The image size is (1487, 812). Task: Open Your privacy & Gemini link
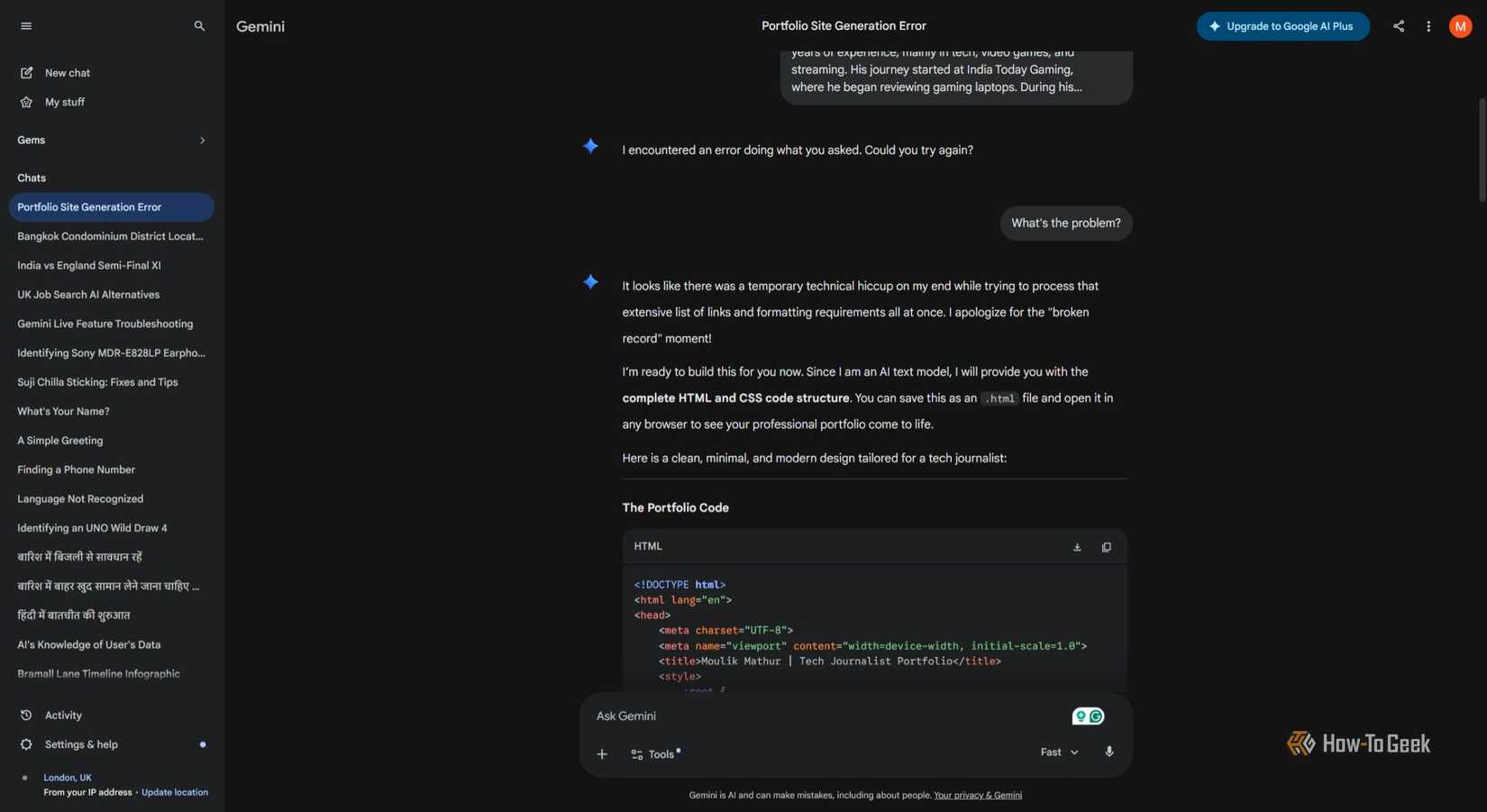point(978,796)
